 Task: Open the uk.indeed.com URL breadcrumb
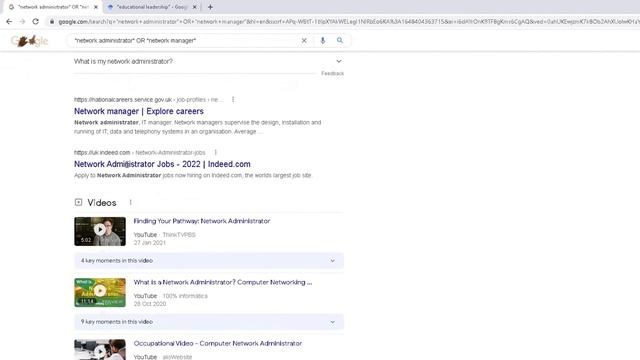[x=140, y=153]
